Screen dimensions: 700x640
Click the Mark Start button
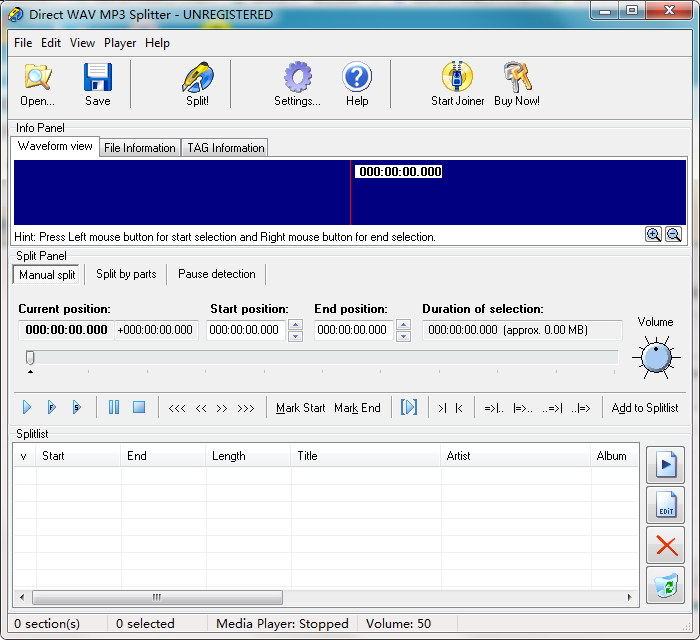pyautogui.click(x=300, y=408)
